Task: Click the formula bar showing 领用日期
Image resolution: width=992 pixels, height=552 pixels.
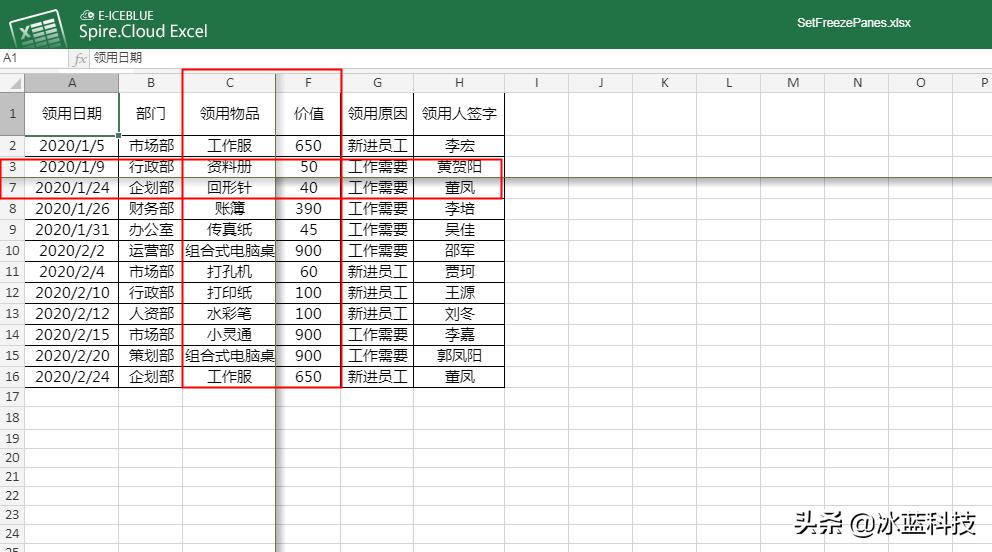Action: click(x=541, y=58)
